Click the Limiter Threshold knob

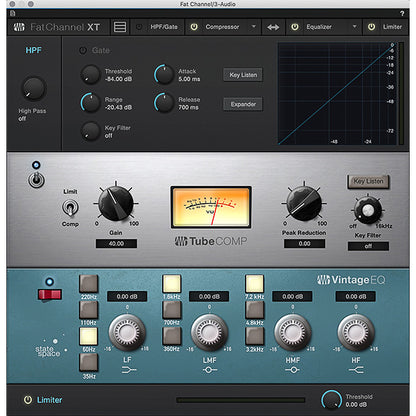[331, 400]
